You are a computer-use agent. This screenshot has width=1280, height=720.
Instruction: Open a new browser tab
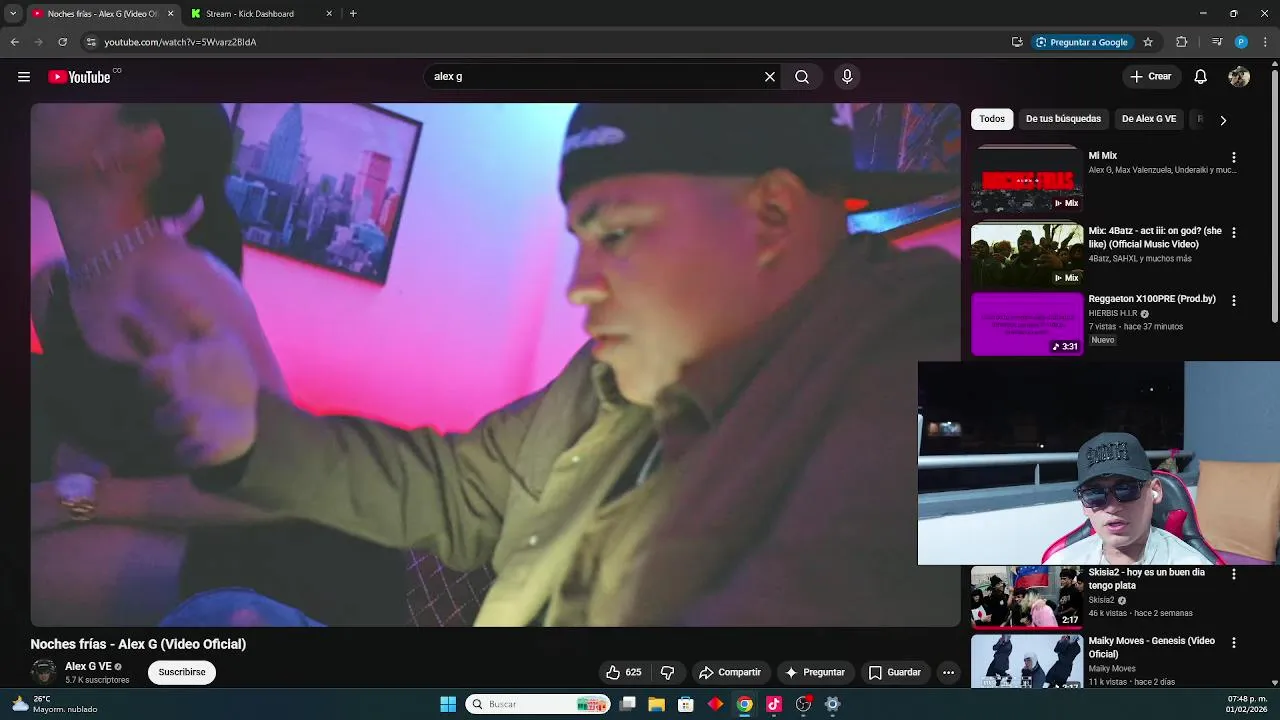point(353,14)
